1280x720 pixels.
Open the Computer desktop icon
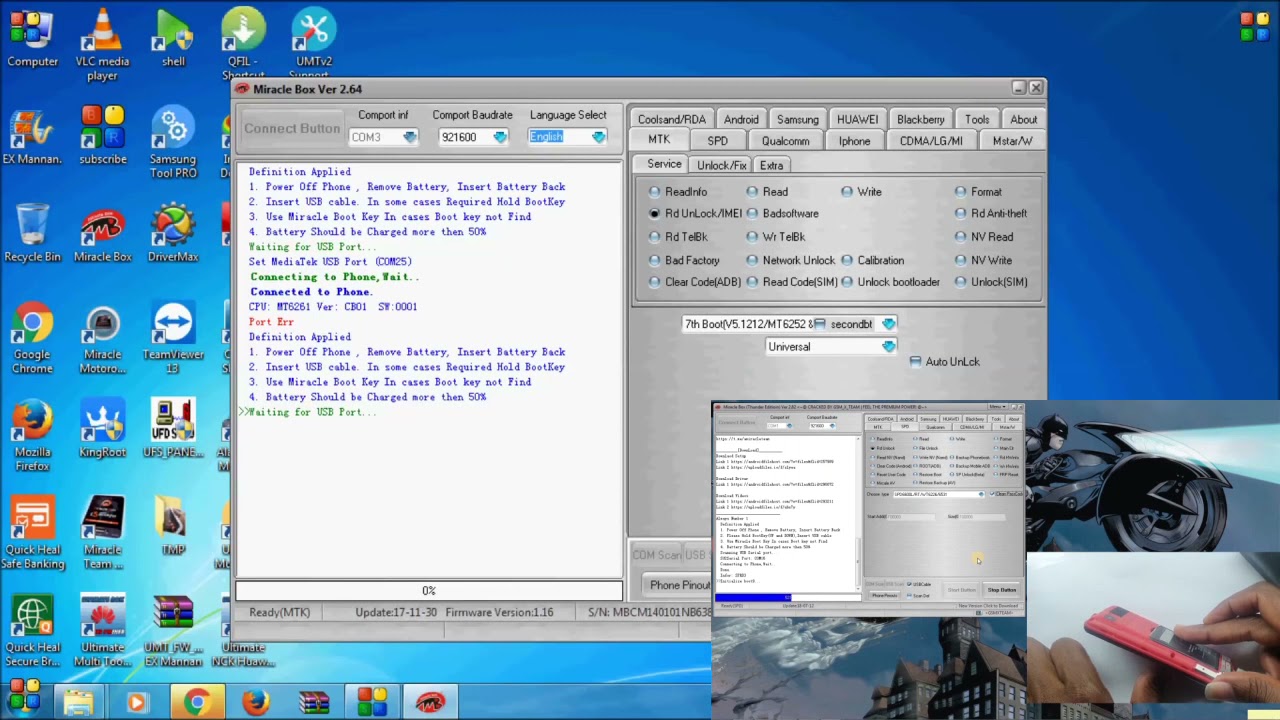coord(32,39)
